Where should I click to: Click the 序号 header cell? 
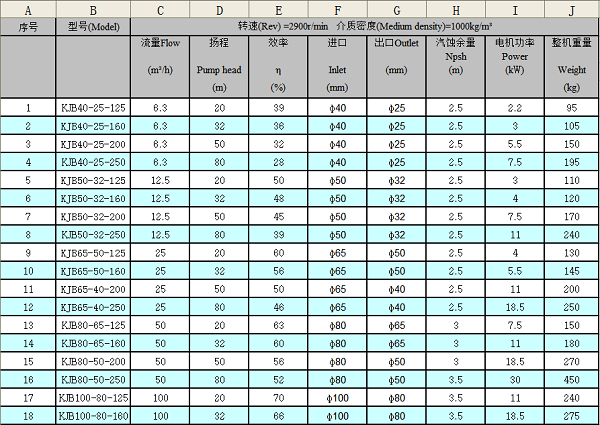pos(27,26)
